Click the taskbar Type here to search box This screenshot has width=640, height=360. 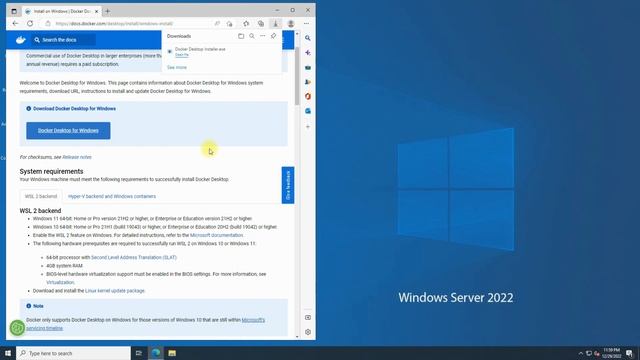73,353
